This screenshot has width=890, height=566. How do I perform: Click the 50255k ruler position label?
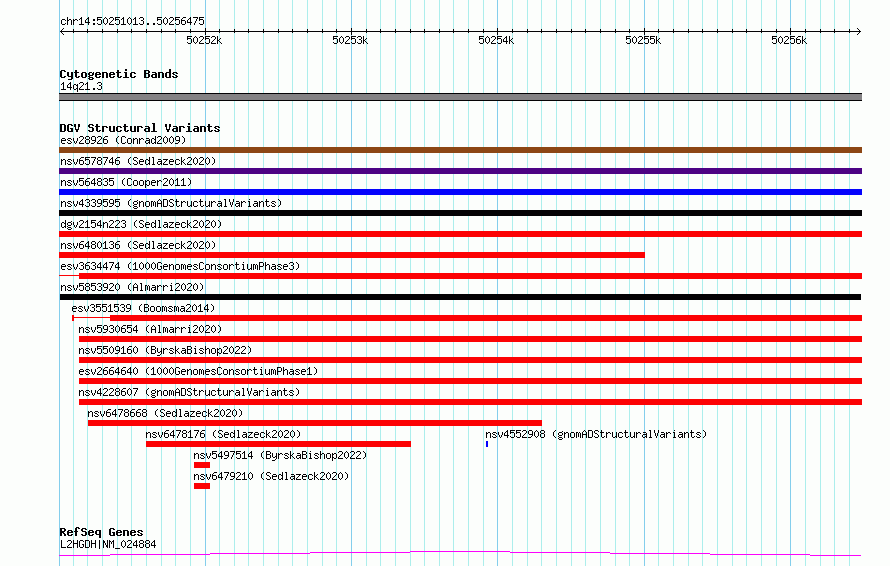[x=643, y=40]
